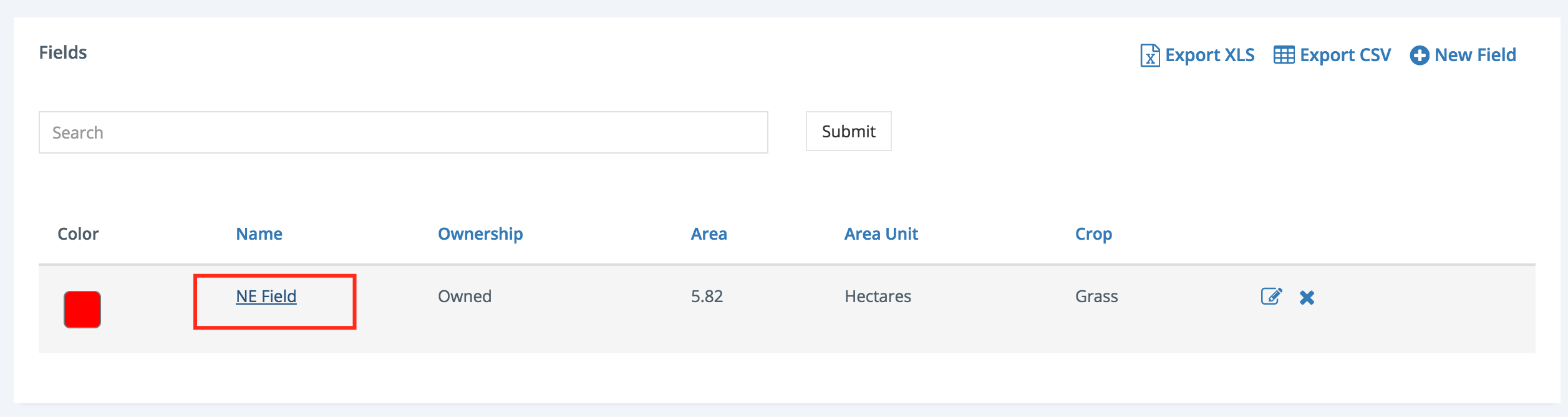Viewport: 1568px width, 417px height.
Task: Click the Export XLS spreadsheet icon
Action: pos(1149,55)
